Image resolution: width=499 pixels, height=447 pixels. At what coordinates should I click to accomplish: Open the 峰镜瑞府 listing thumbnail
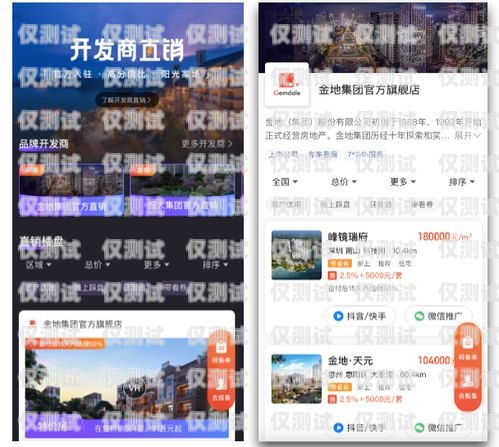[x=297, y=255]
